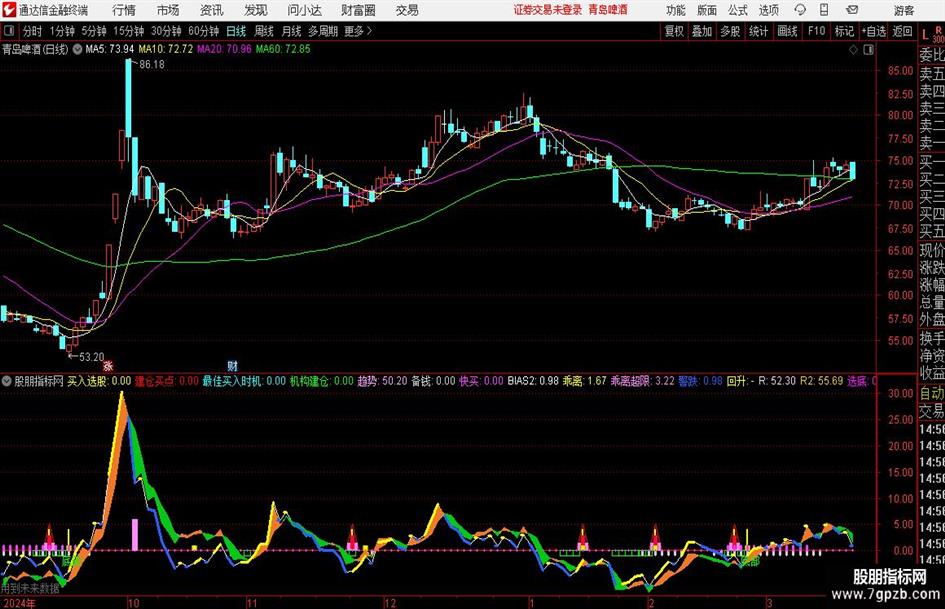Image resolution: width=945 pixels, height=609 pixels.
Task: Click the 乖离超限: 3.22 indicator value
Action: [642, 381]
